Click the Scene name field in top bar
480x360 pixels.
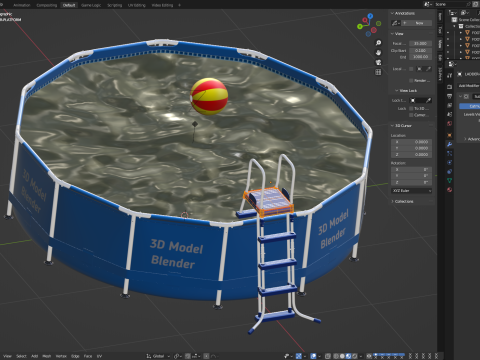point(452,4)
